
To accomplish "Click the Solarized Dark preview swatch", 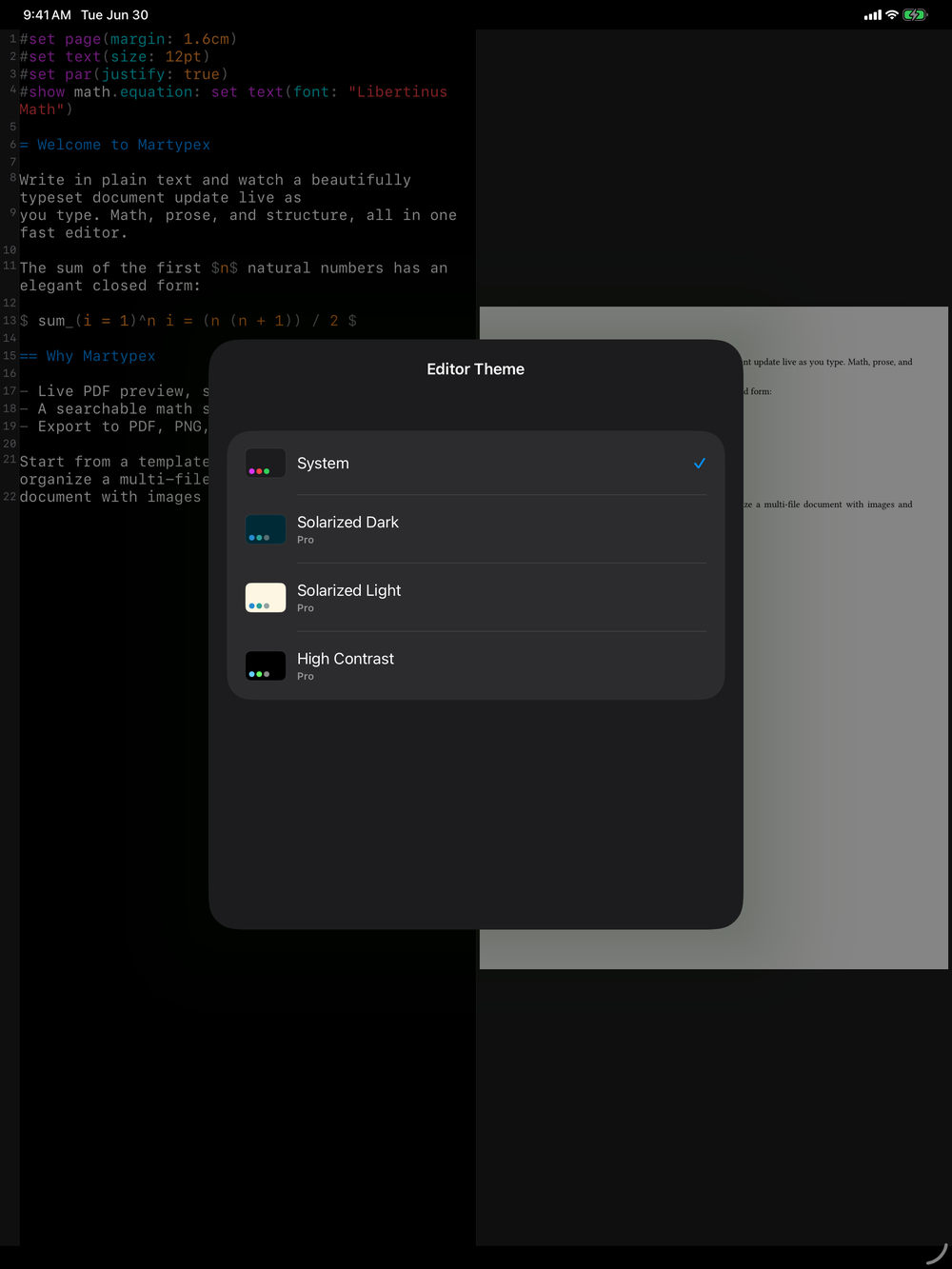I will click(x=266, y=529).
